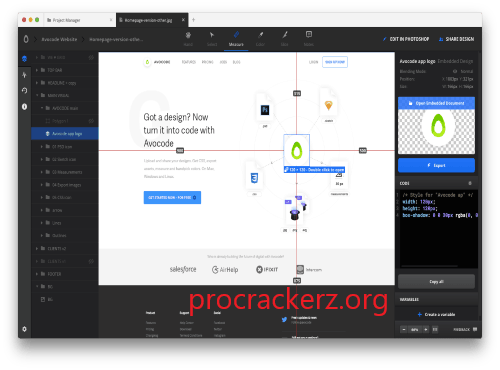The height and width of the screenshot is (370, 500).
Task: Click the blending mode opacity eye icon
Action: pyautogui.click(x=455, y=71)
